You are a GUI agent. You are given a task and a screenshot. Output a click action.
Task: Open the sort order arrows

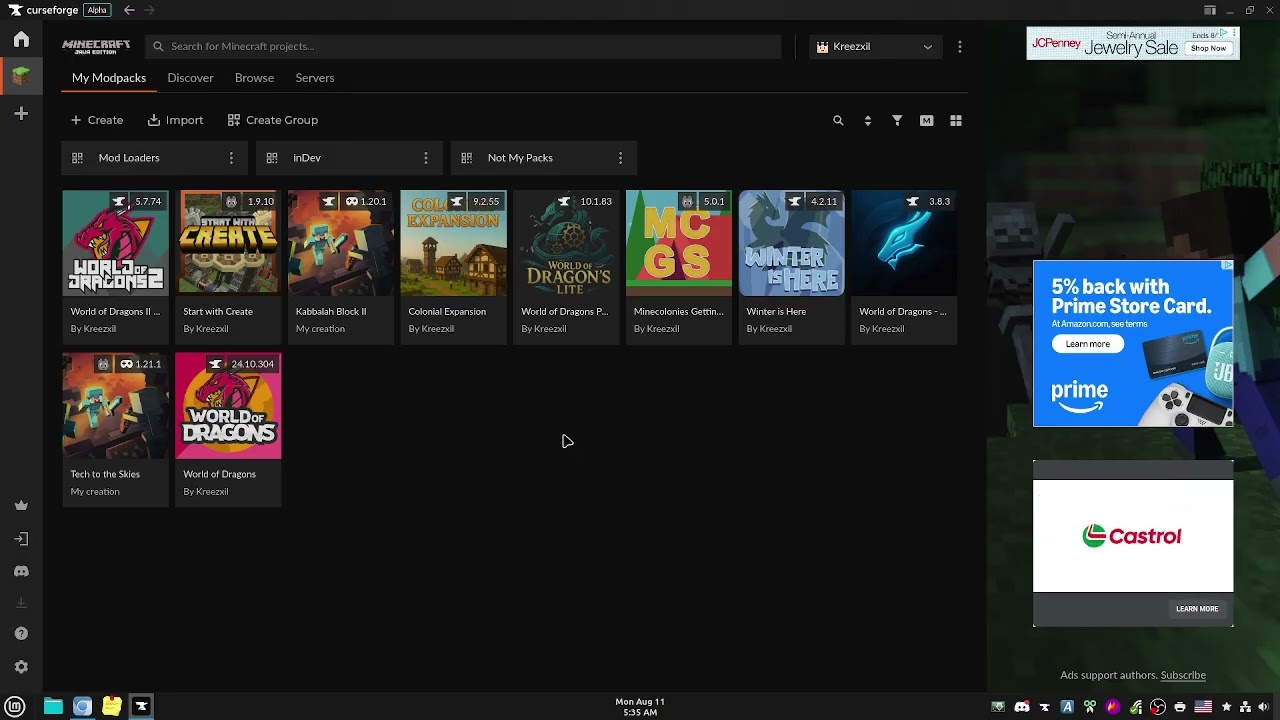[x=868, y=120]
